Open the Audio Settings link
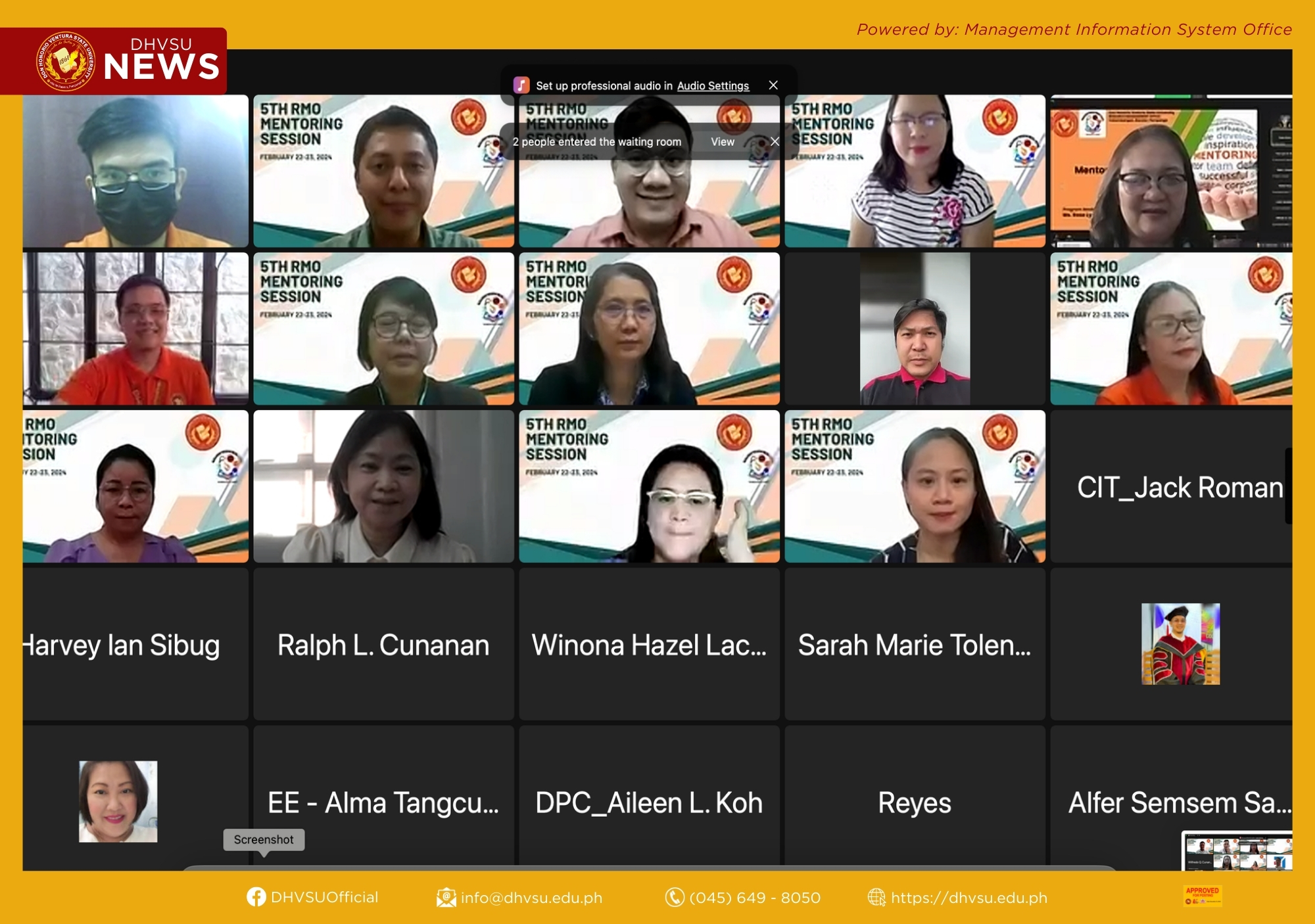Screen dimensions: 1315x924 coord(713,86)
